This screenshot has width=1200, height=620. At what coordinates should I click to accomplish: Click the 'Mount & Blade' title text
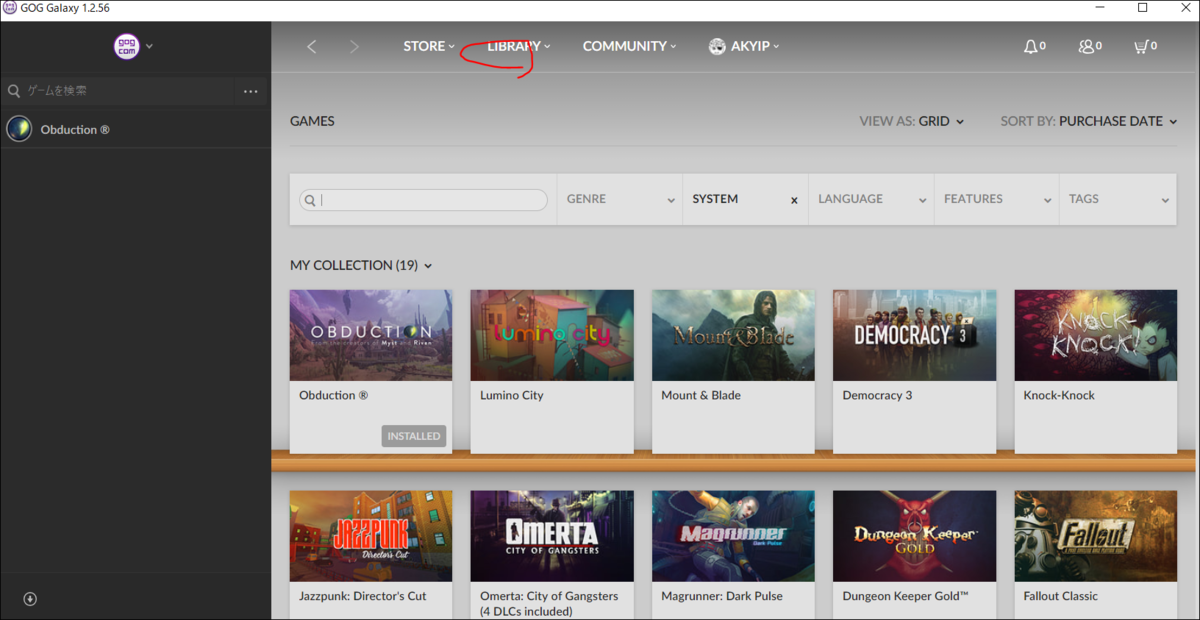[x=701, y=395]
